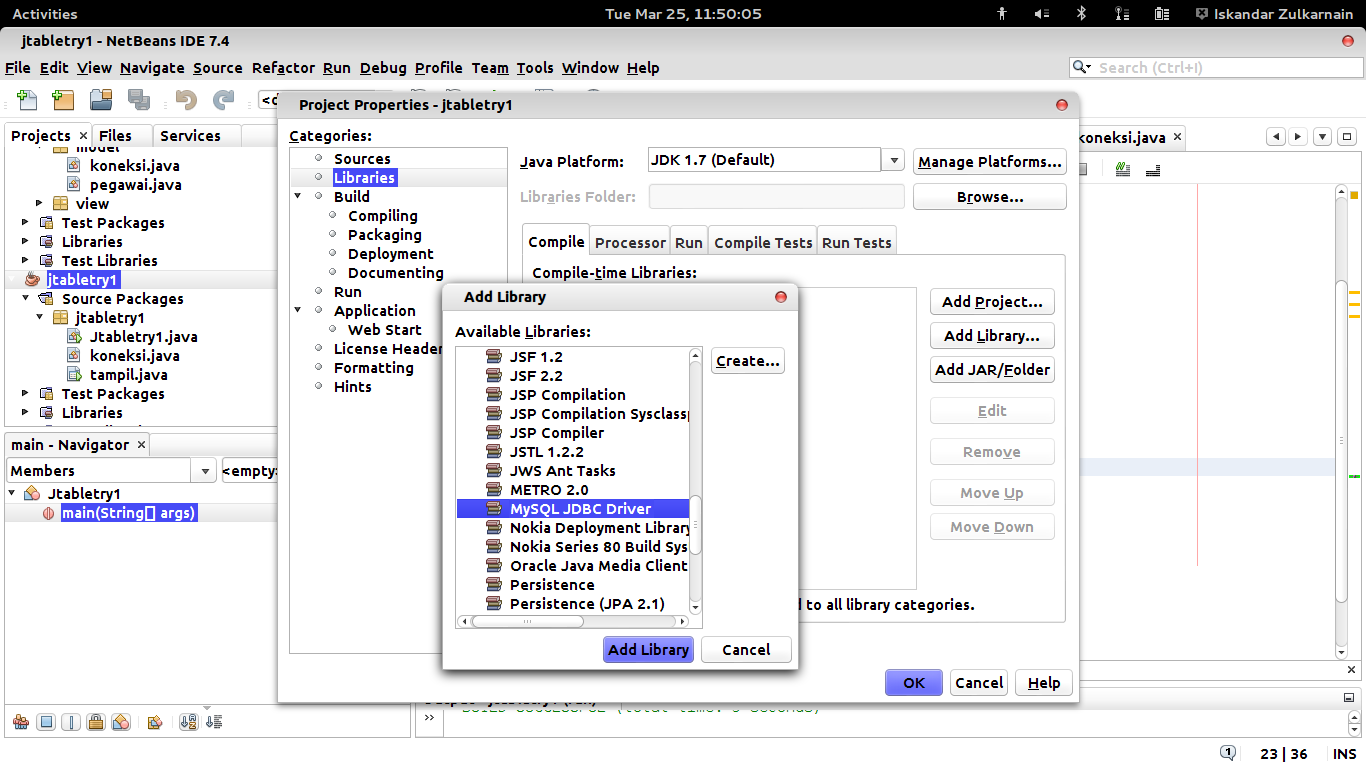Open Bluetooth indicator in top bar
1366x768 pixels.
click(x=1080, y=14)
